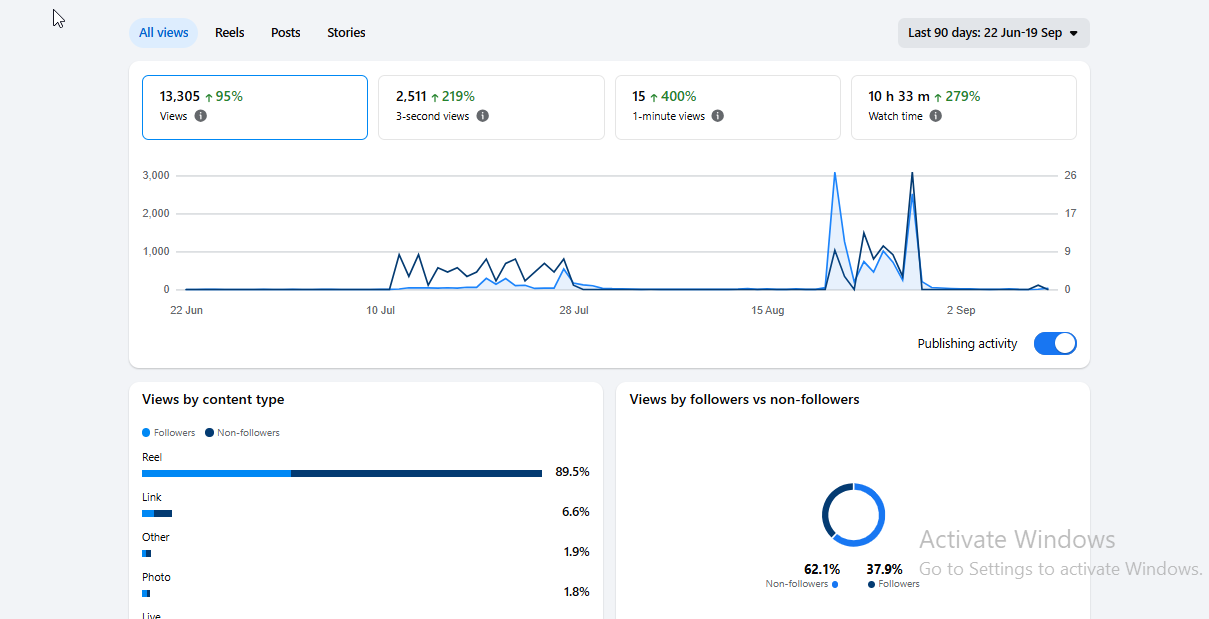
Task: Select the 13,305 Views metric card
Action: pyautogui.click(x=255, y=107)
